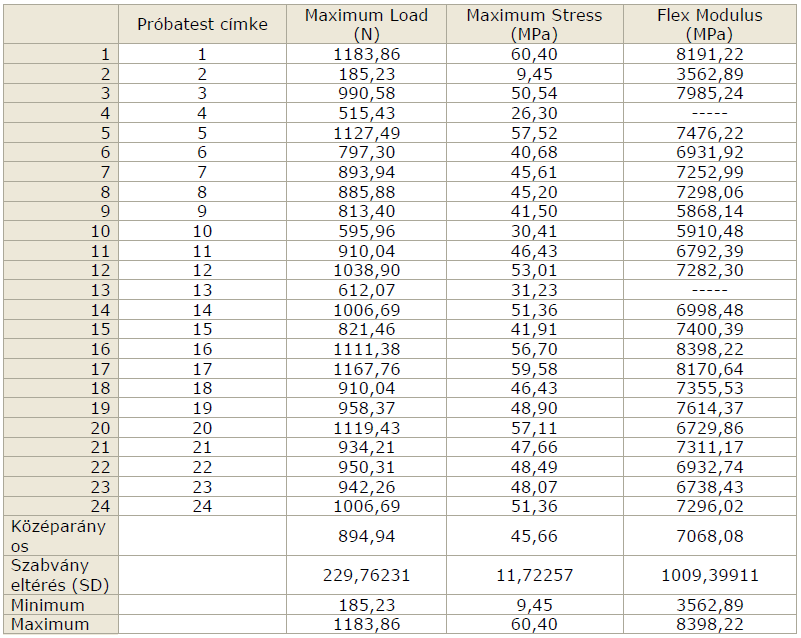Click the Maximum Stress cell 57,52
801x638 pixels.
(x=534, y=133)
